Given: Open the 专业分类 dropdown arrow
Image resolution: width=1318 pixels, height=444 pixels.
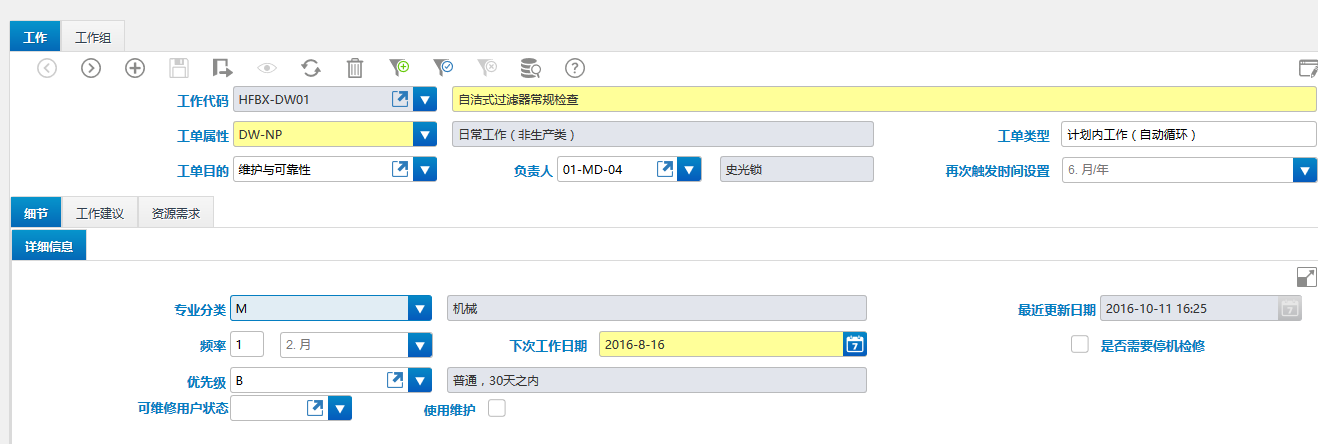Looking at the screenshot, I should click(420, 308).
